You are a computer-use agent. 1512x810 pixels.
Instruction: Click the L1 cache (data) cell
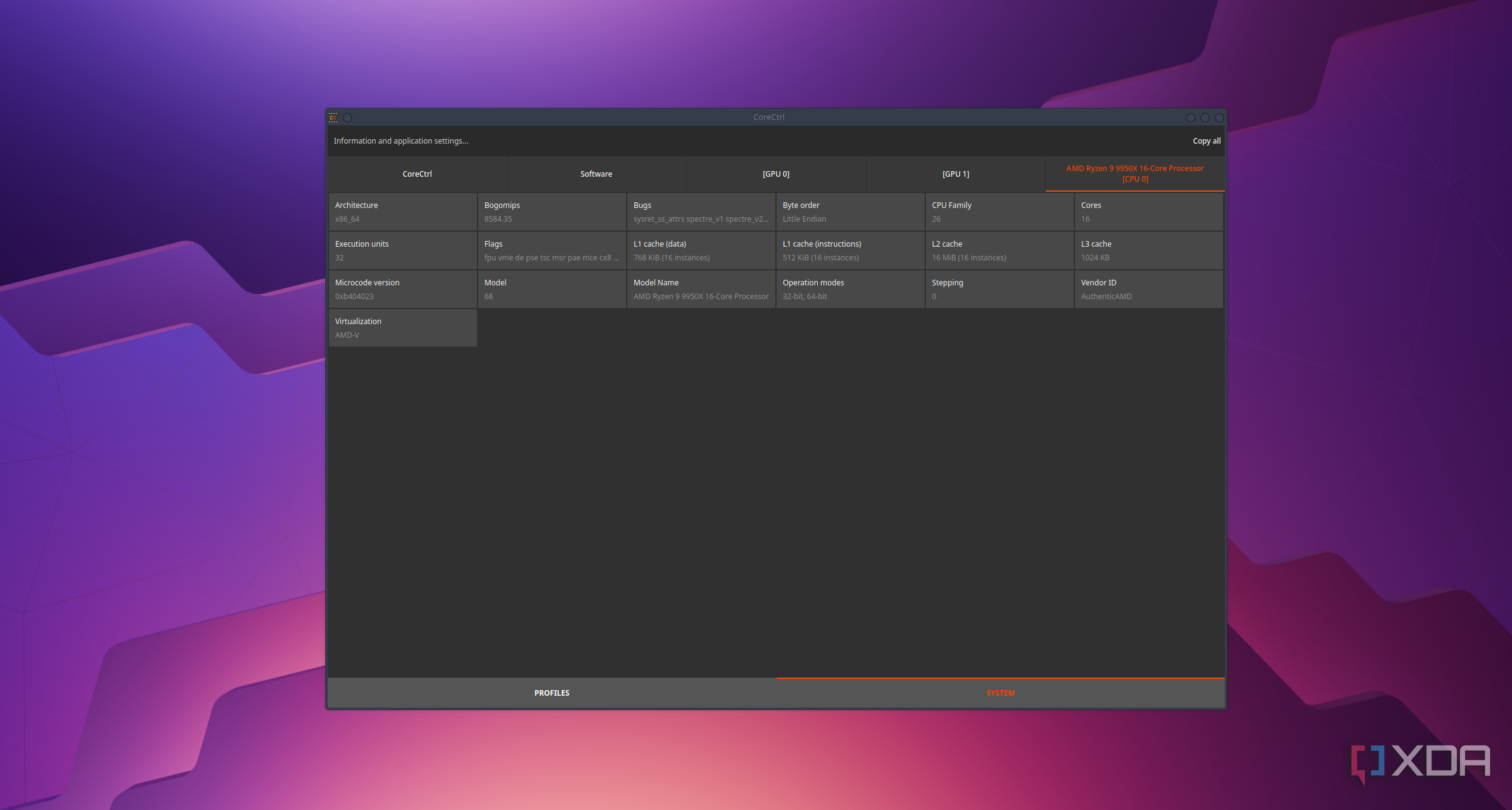(x=701, y=251)
